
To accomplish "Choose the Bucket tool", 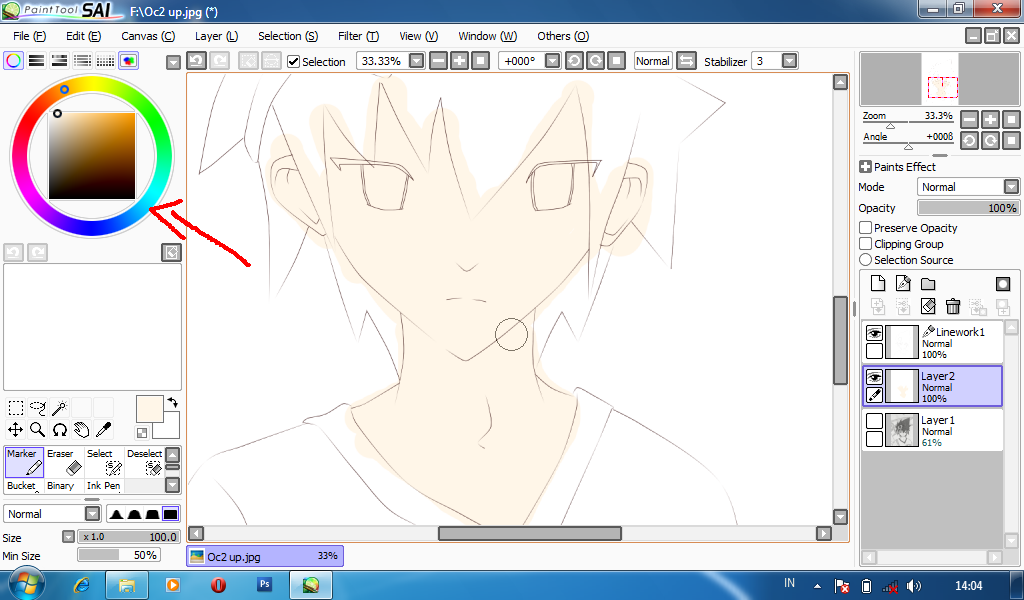I will (24, 486).
